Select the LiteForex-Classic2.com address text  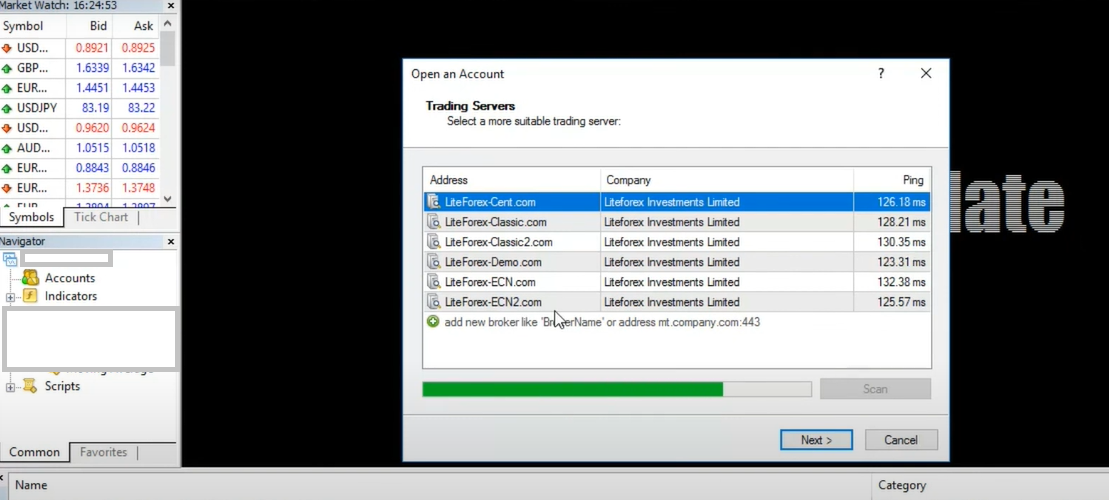coord(499,242)
